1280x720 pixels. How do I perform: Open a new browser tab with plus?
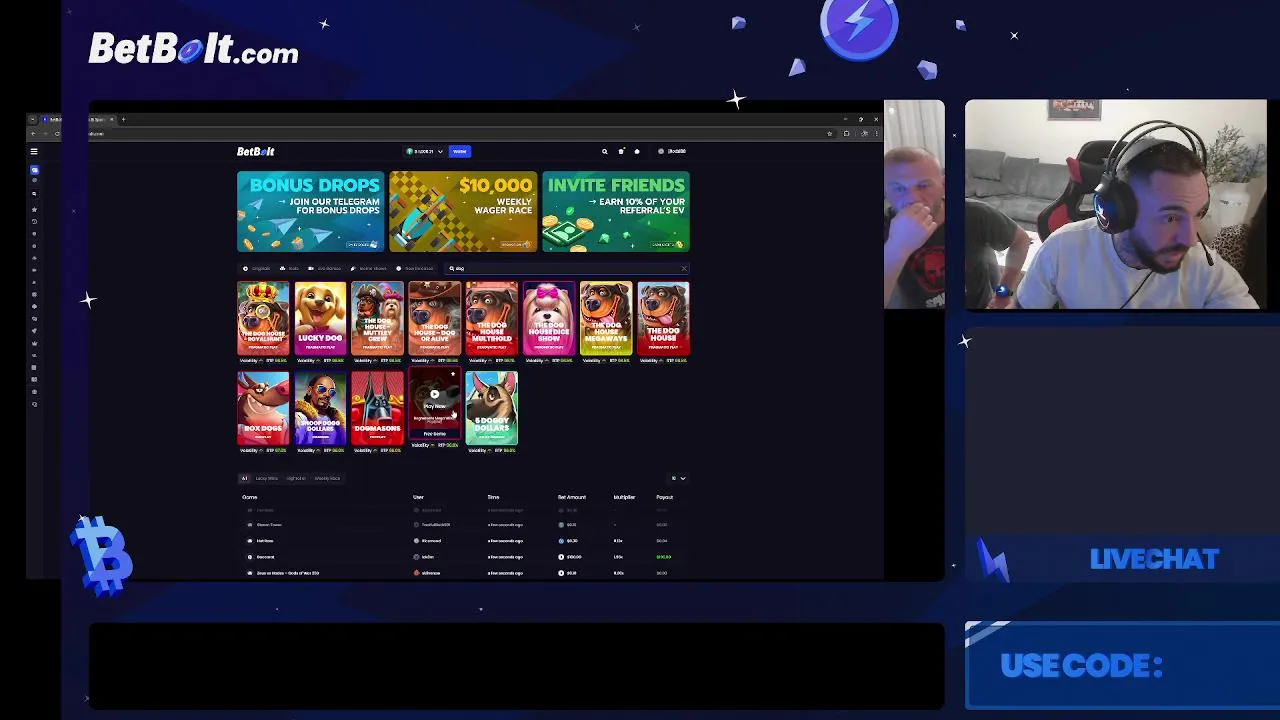coord(123,119)
